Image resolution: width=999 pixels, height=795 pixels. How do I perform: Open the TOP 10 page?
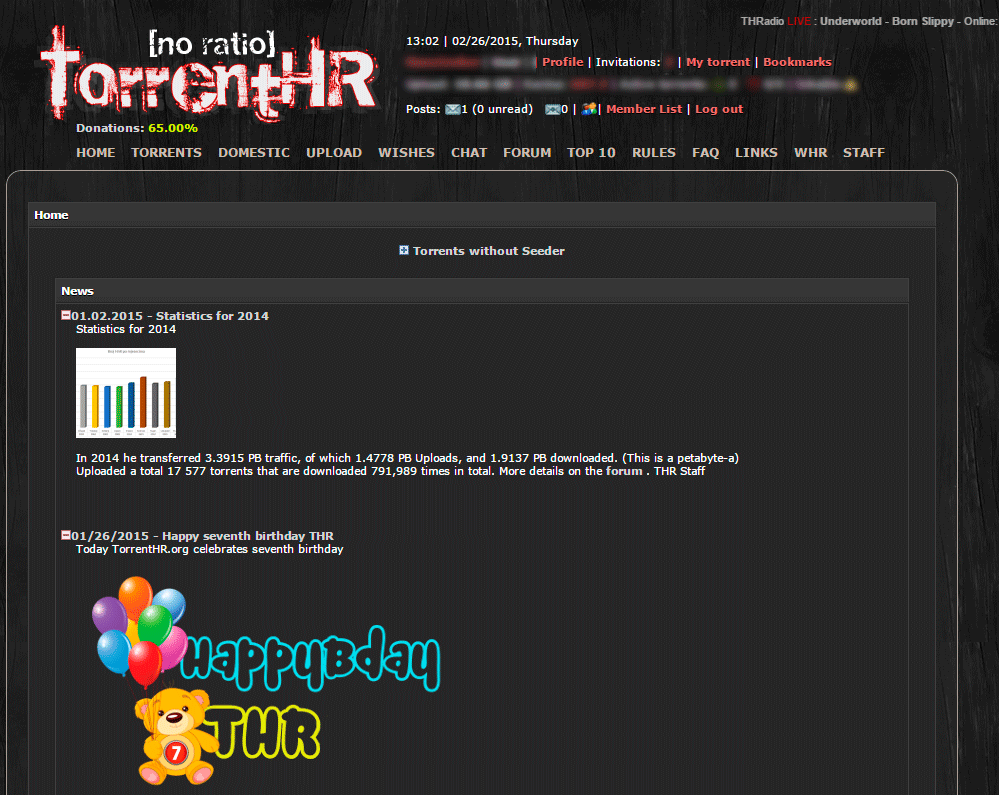[x=591, y=153]
